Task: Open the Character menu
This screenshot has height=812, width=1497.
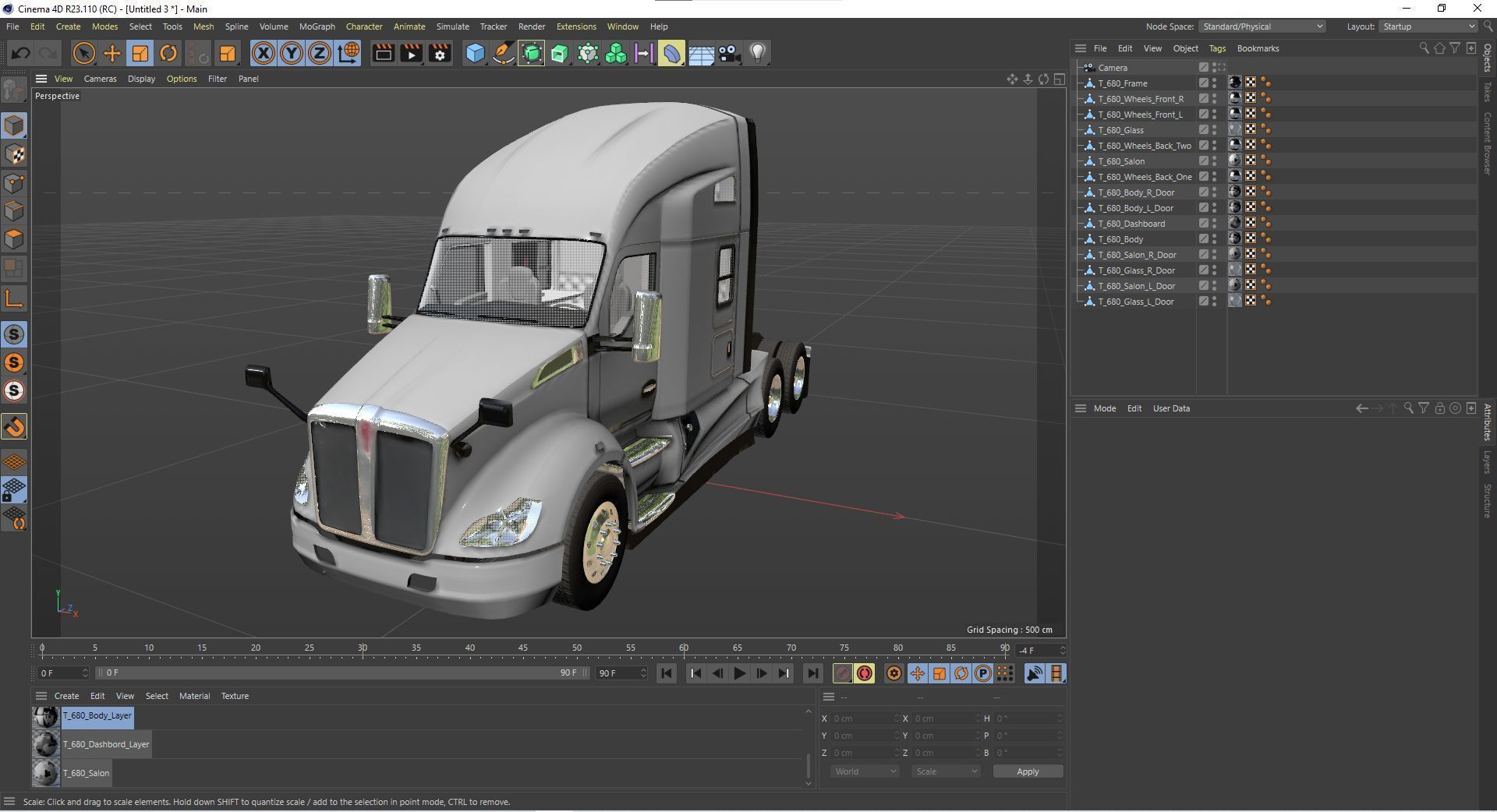Action: 364,26
